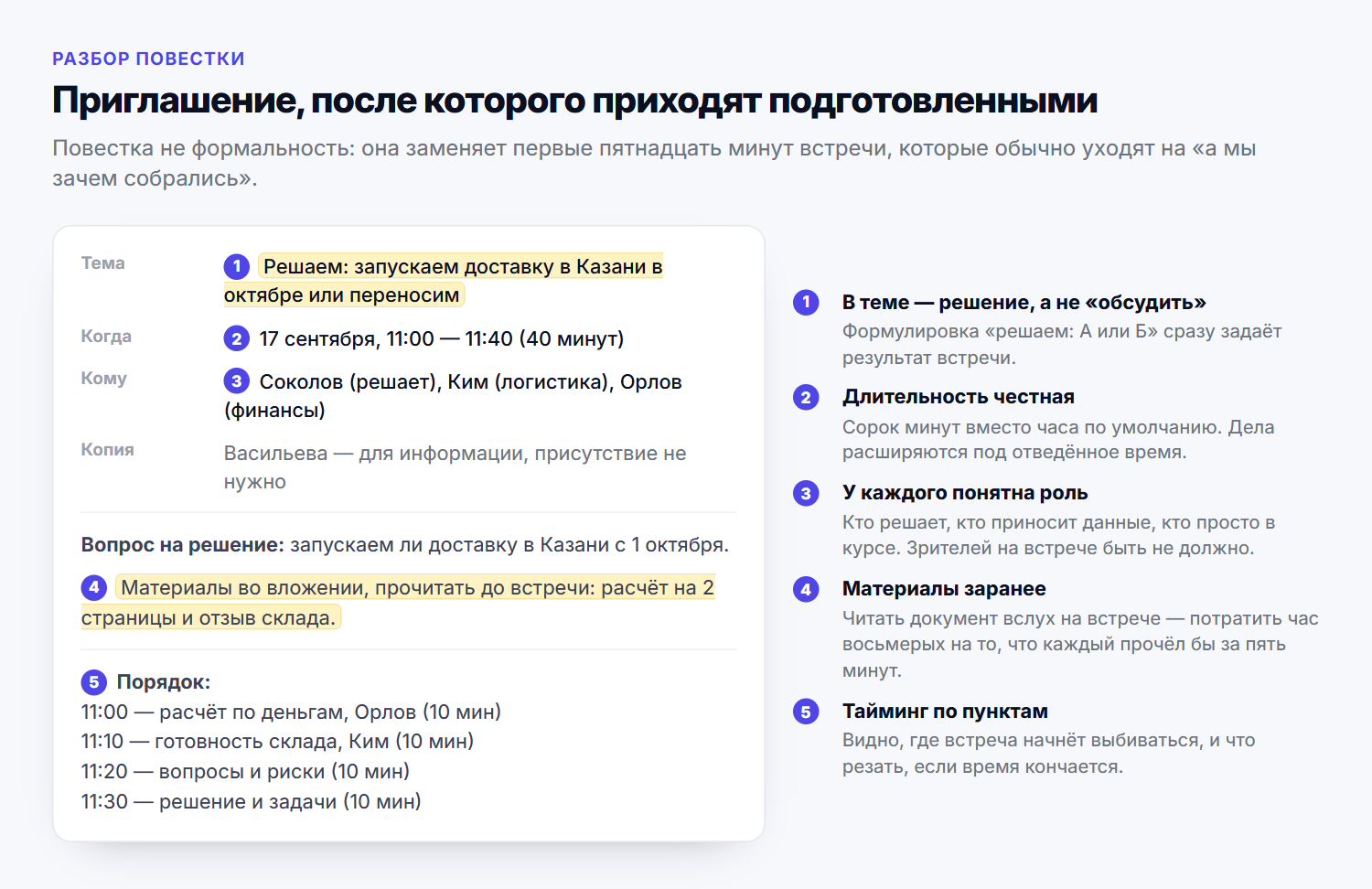Click legend badge 2 beside Длительность честная
Screen dimensions: 1372x889
pos(806,397)
